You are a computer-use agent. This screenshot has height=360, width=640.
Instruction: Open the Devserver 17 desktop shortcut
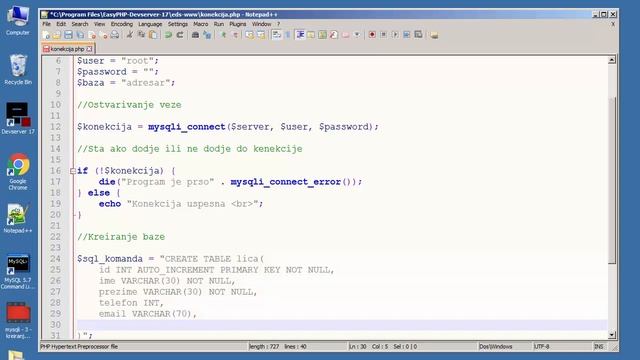[x=18, y=119]
